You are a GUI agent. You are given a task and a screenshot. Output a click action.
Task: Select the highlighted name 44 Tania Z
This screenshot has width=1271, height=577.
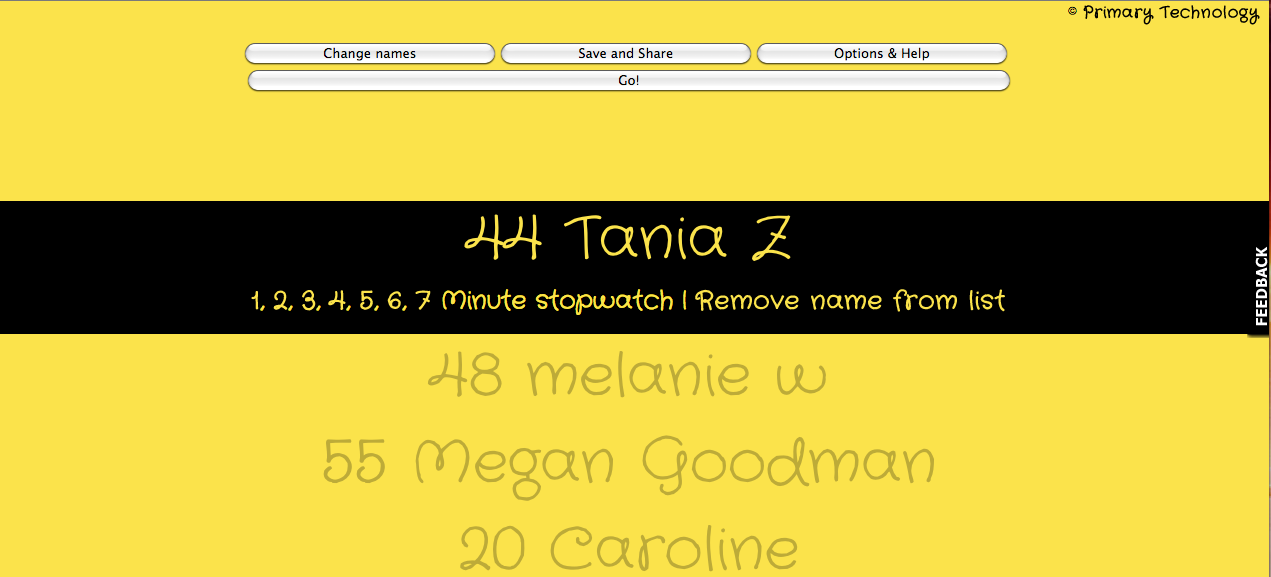[x=628, y=240]
